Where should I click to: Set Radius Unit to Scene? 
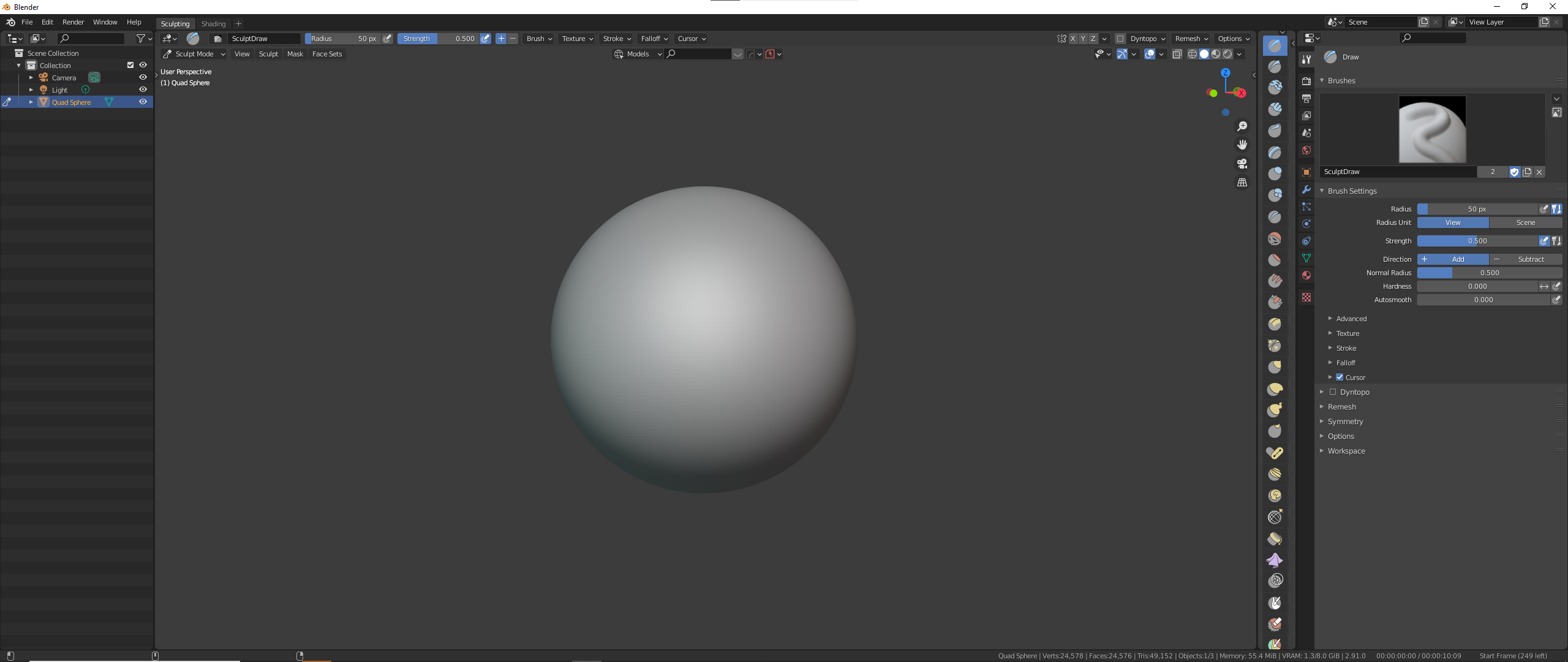pos(1526,223)
